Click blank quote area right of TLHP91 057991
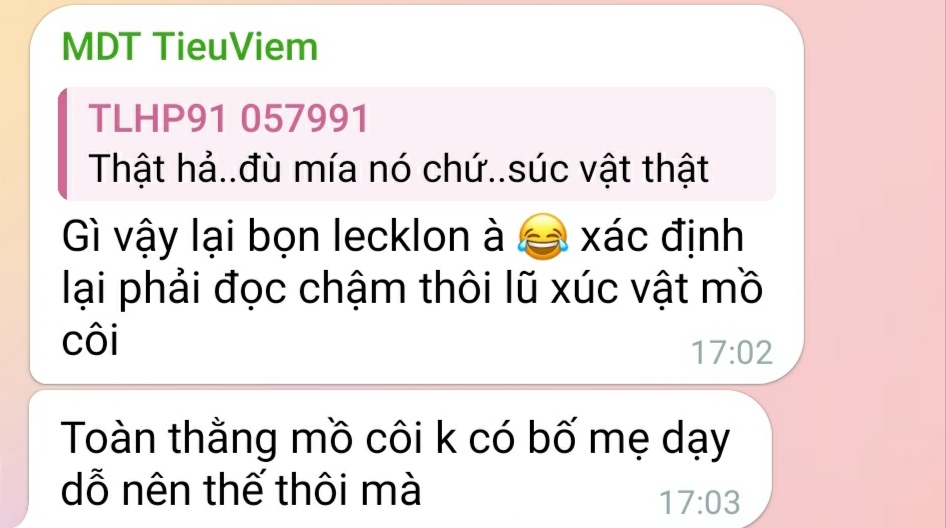Image resolution: width=946 pixels, height=528 pixels. pyautogui.click(x=567, y=118)
